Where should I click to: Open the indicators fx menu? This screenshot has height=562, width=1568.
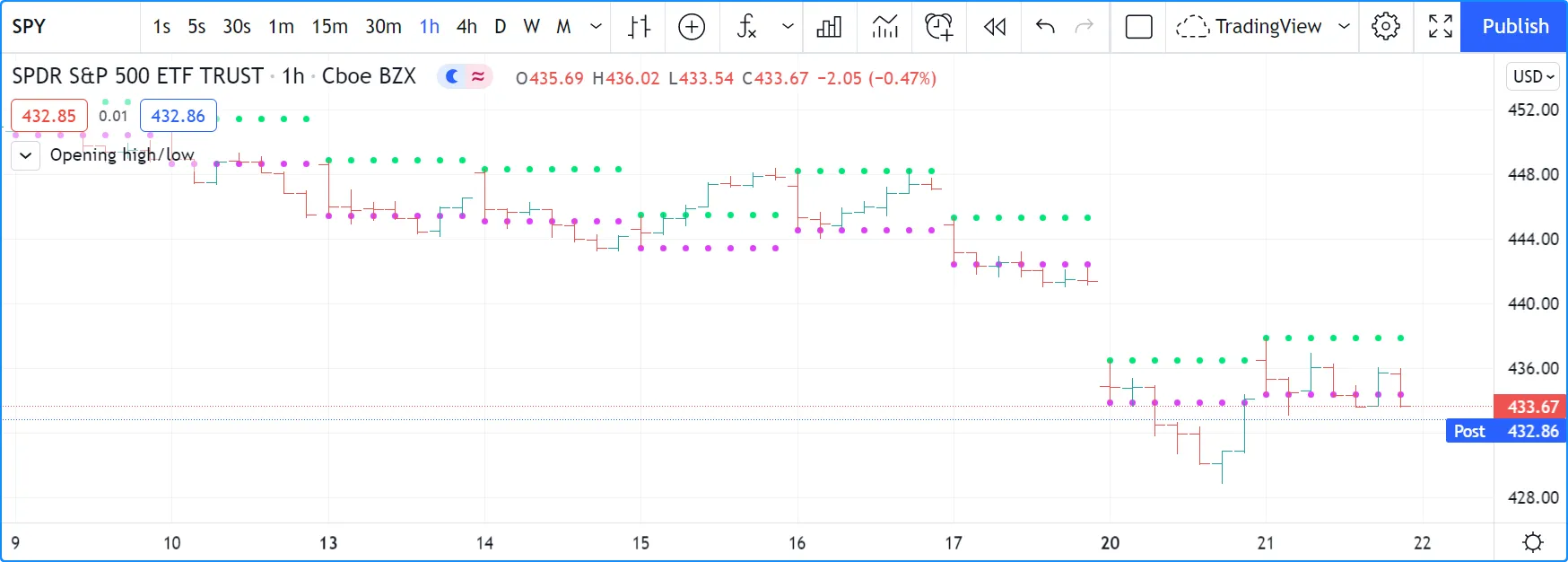pyautogui.click(x=747, y=27)
